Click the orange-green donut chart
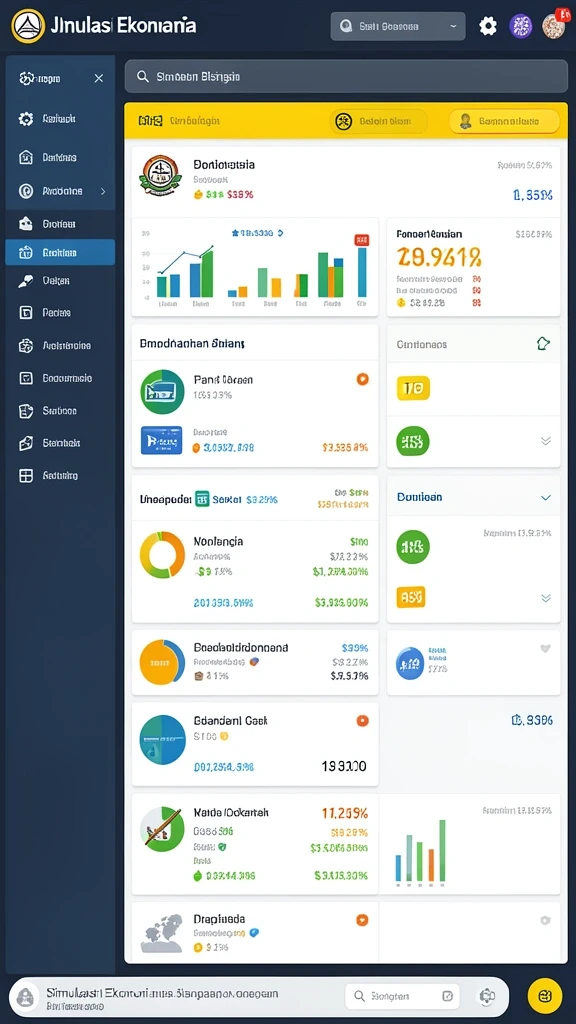576x1024 pixels. click(163, 555)
